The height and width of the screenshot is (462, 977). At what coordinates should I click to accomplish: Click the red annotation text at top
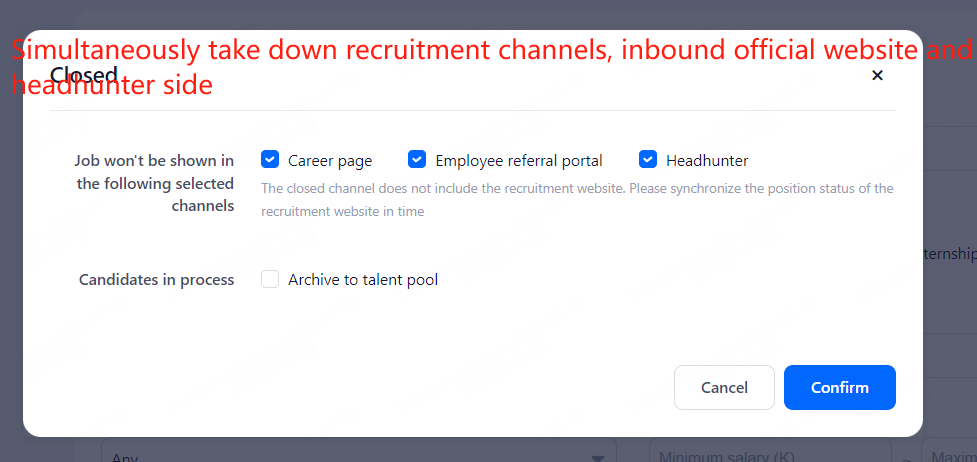coord(490,52)
